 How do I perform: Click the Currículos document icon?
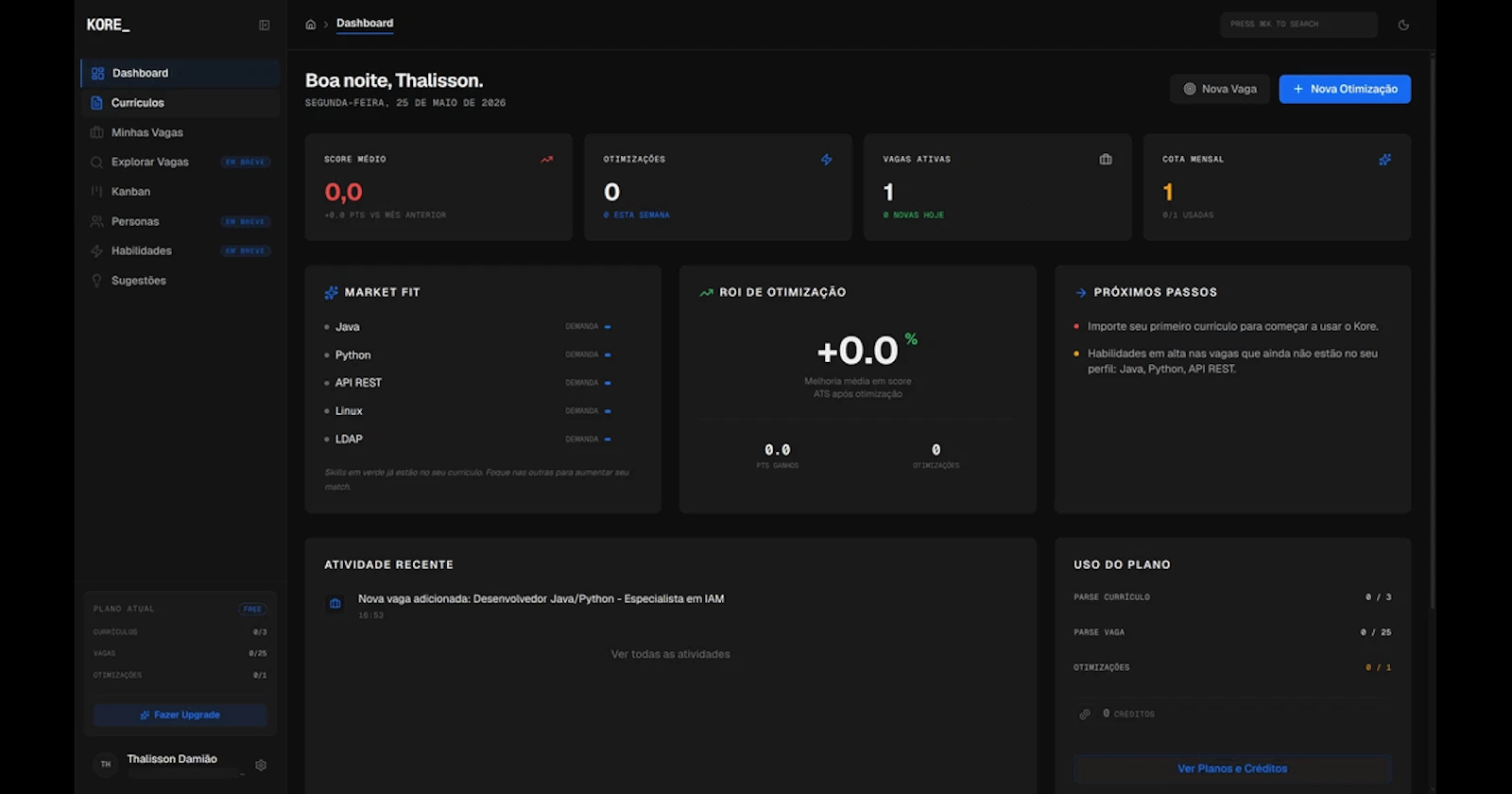coord(96,103)
